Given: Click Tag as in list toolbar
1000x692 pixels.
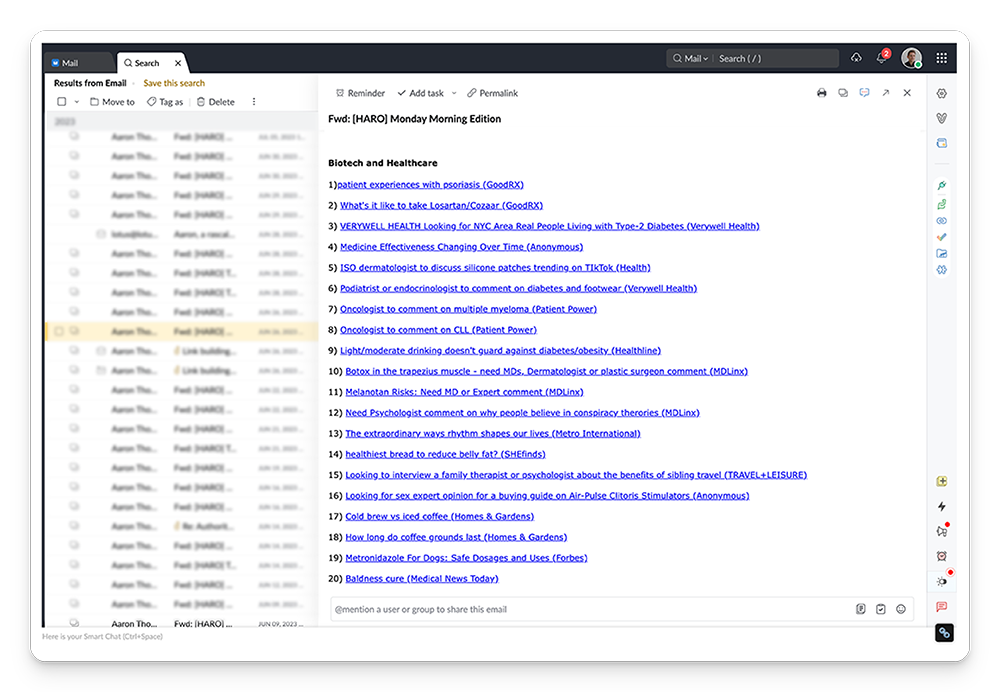Looking at the screenshot, I should click(165, 101).
